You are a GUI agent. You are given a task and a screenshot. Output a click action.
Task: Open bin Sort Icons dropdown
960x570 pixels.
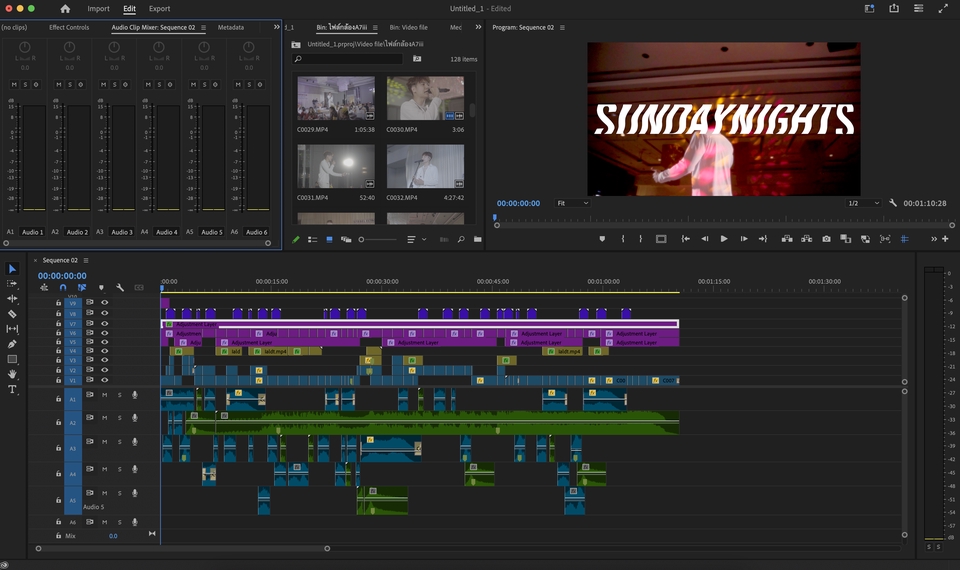point(416,239)
